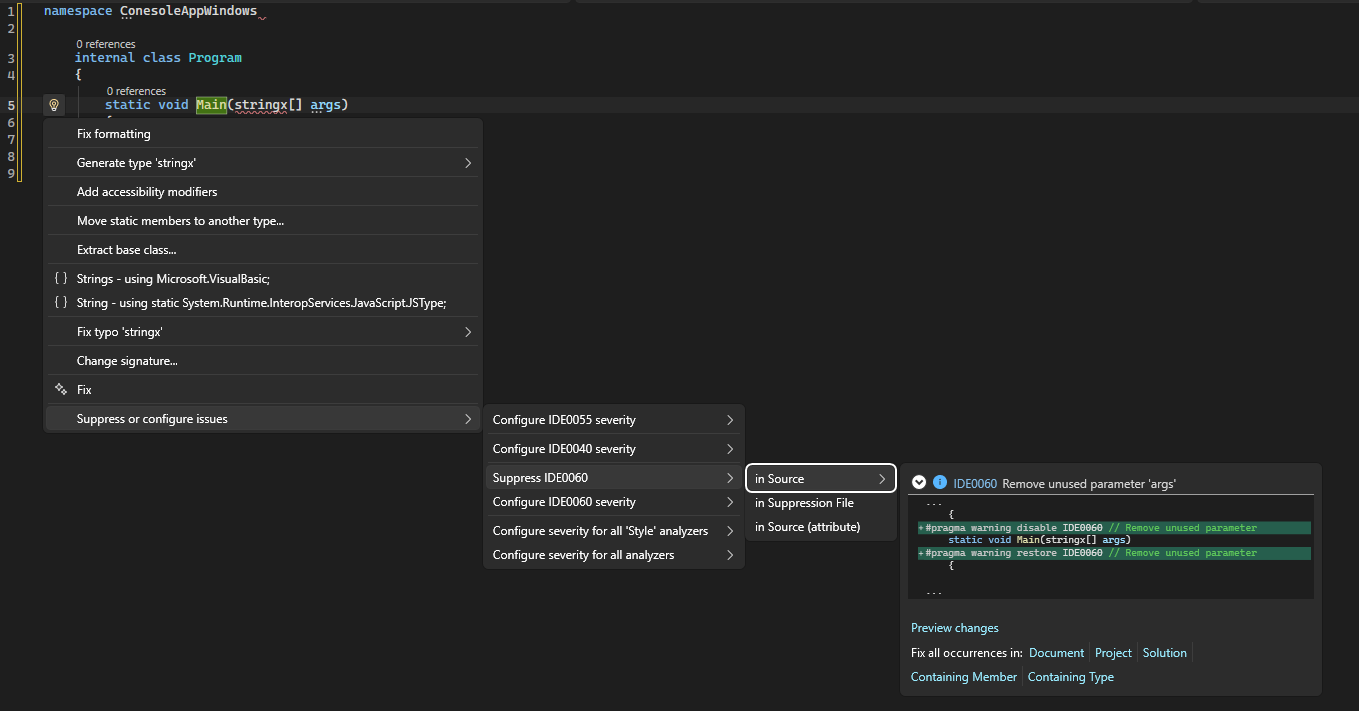
Task: Fix all occurrences in Document
Action: (x=1056, y=652)
